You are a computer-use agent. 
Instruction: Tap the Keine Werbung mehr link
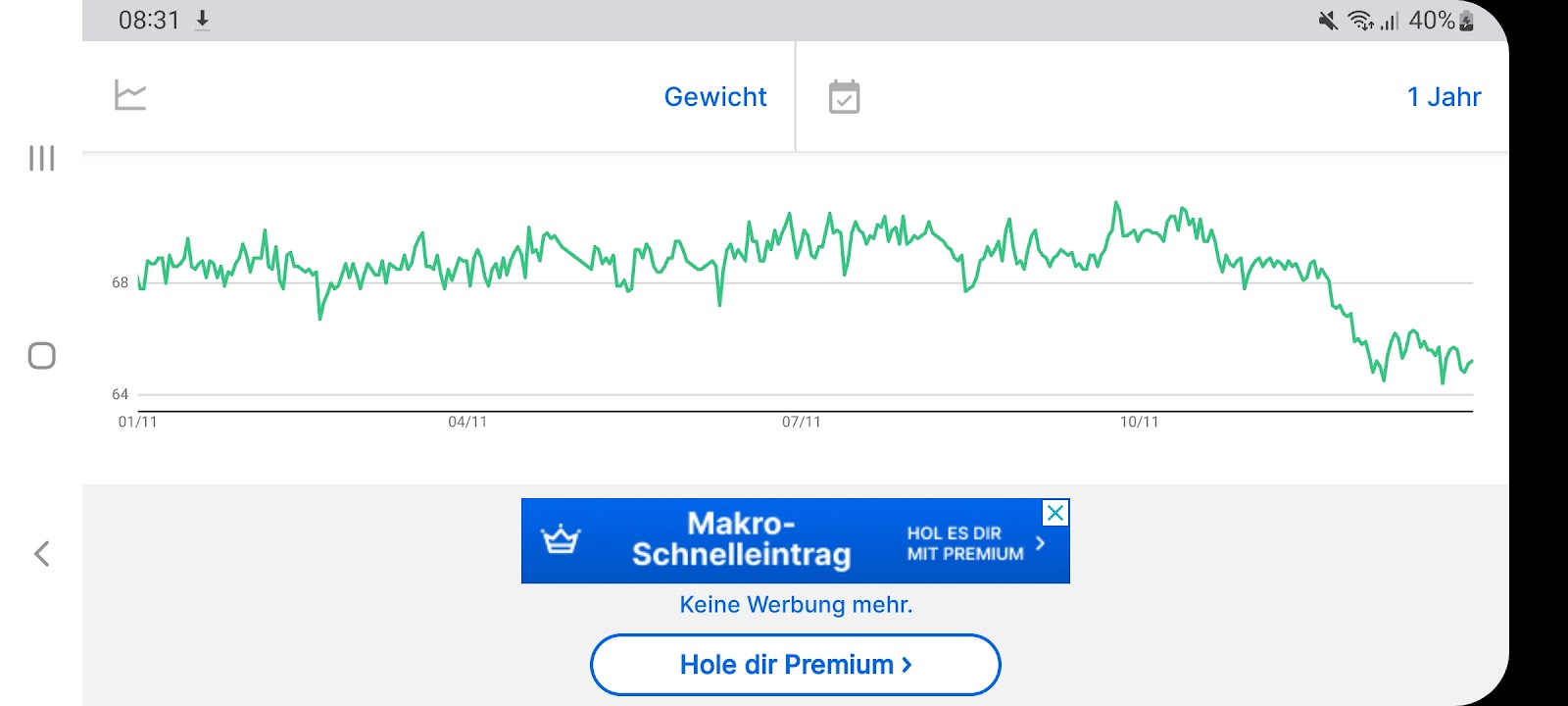coord(796,604)
